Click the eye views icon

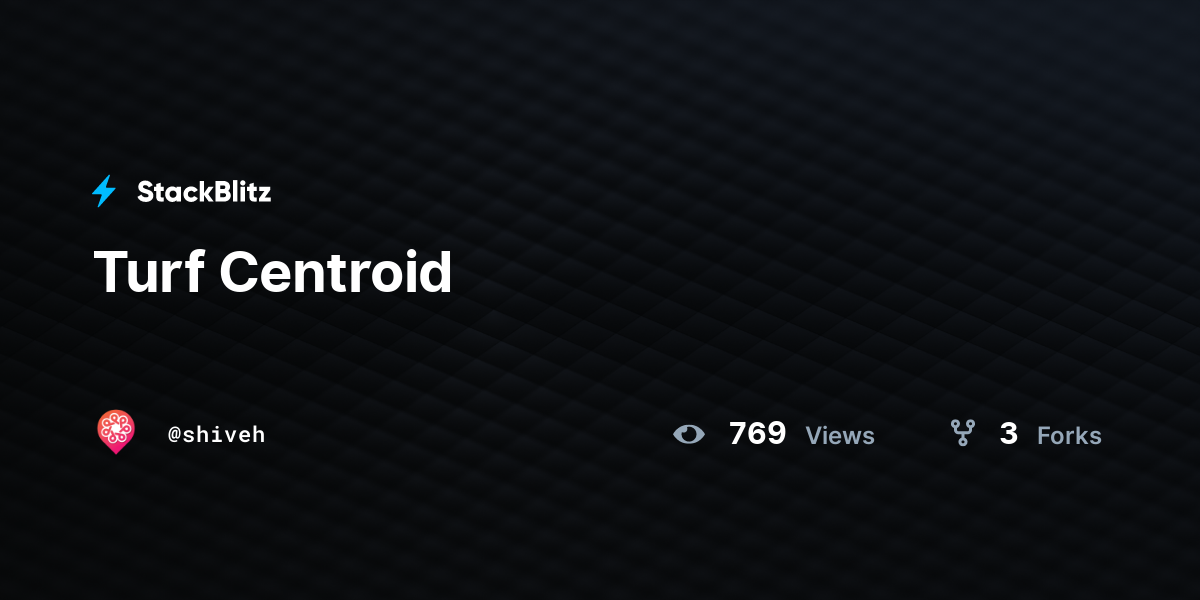point(689,434)
